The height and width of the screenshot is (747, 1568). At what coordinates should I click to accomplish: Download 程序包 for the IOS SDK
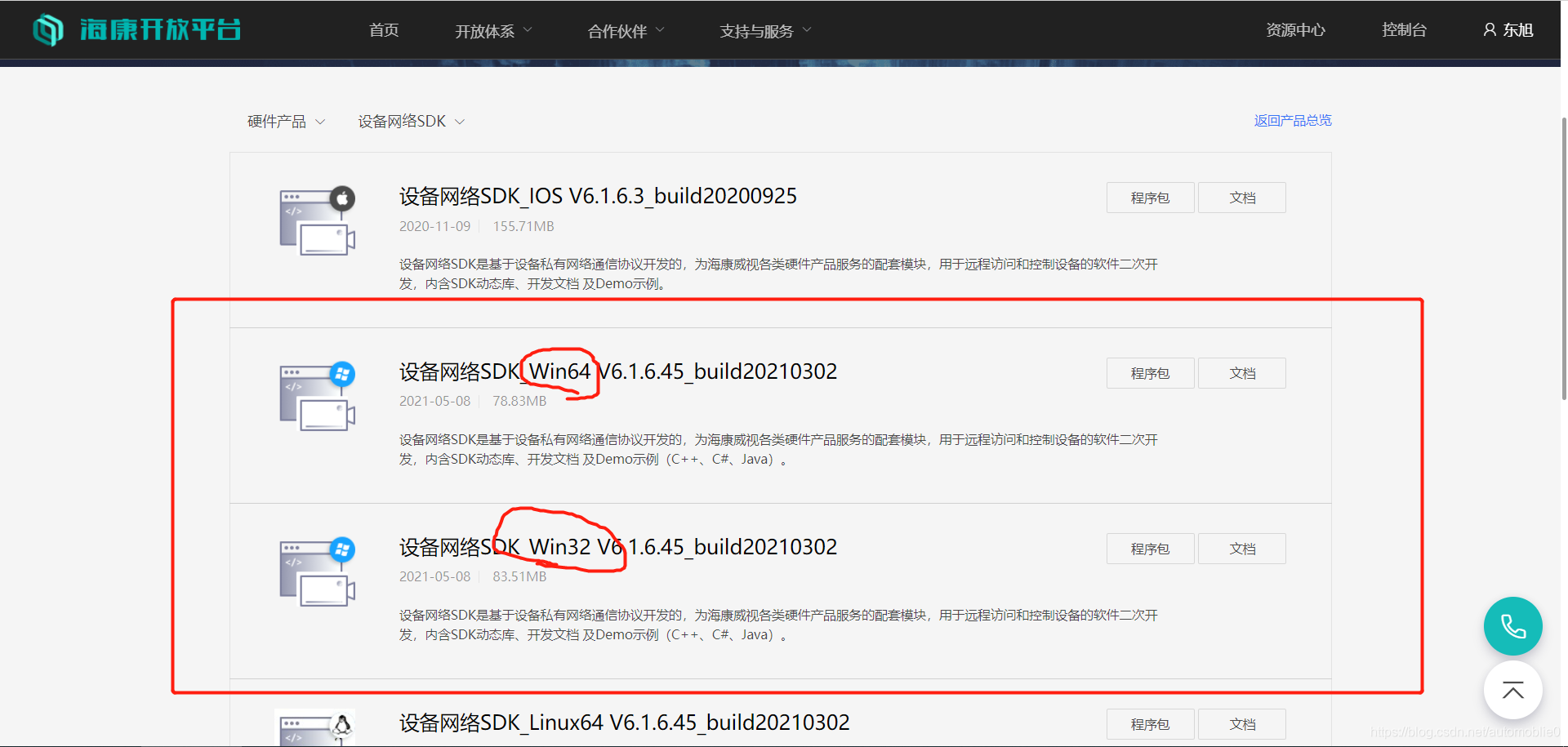pos(1150,198)
